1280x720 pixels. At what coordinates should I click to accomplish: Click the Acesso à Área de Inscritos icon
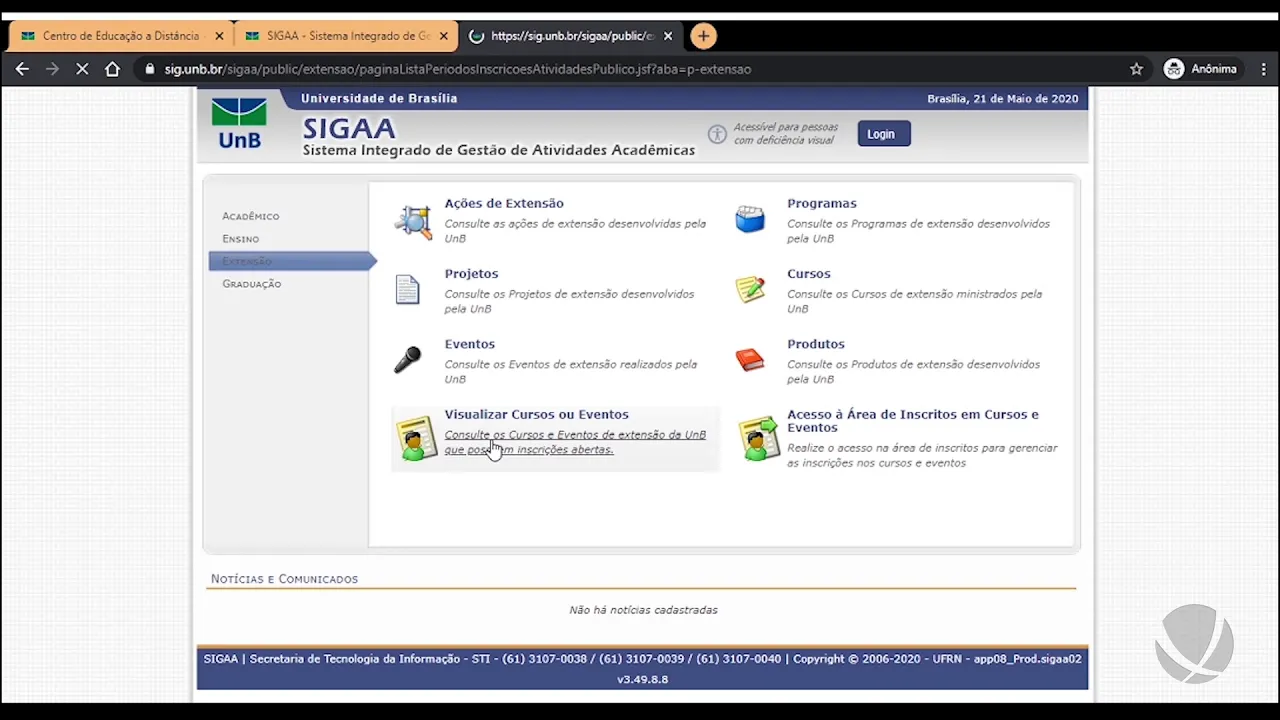(759, 439)
